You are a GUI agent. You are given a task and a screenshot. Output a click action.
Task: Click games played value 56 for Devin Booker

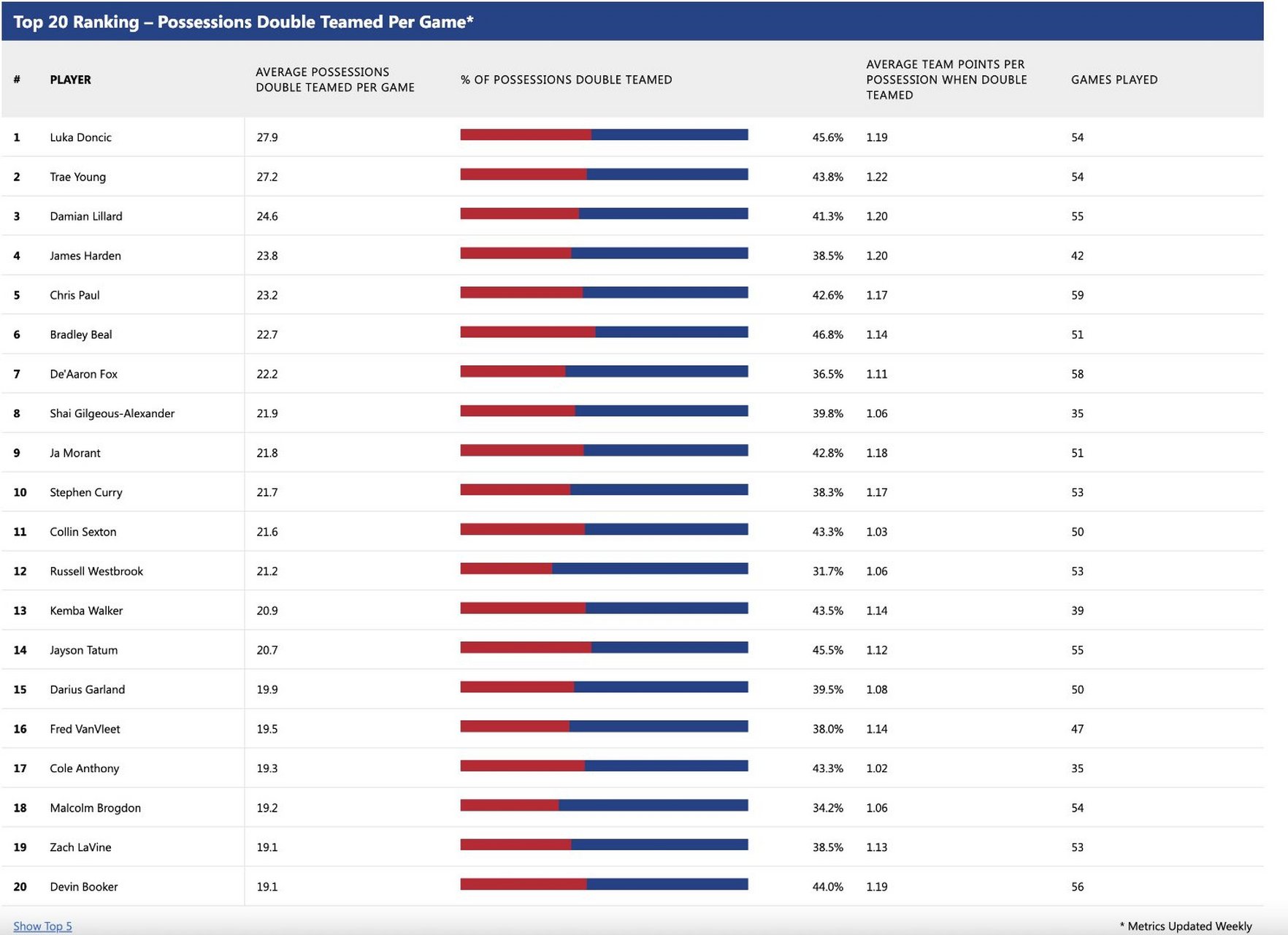(1078, 887)
